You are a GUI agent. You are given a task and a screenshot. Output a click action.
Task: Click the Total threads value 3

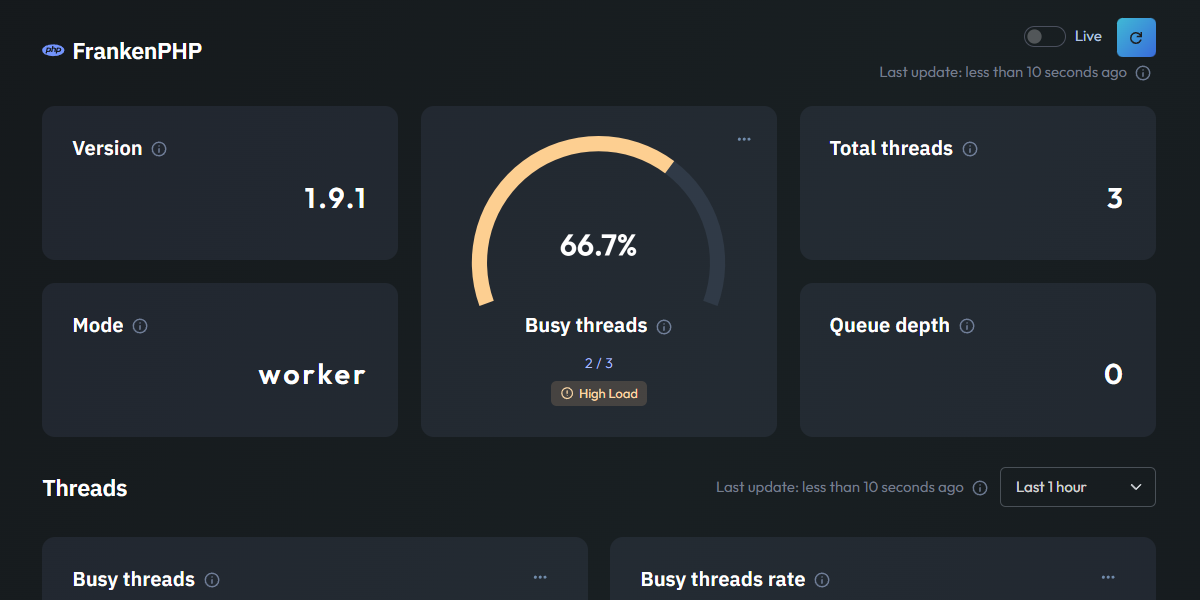pos(1115,199)
